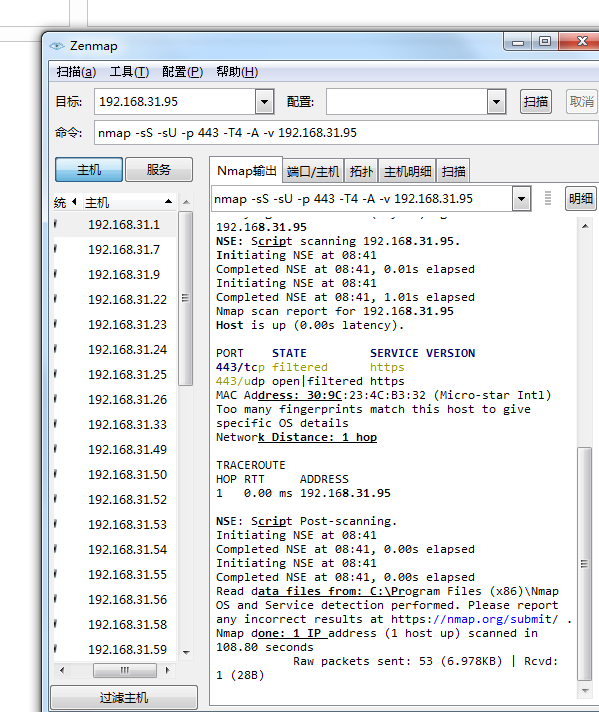The height and width of the screenshot is (712, 599).
Task: Click the collapse arrow next to 统 header
Action: (74, 202)
